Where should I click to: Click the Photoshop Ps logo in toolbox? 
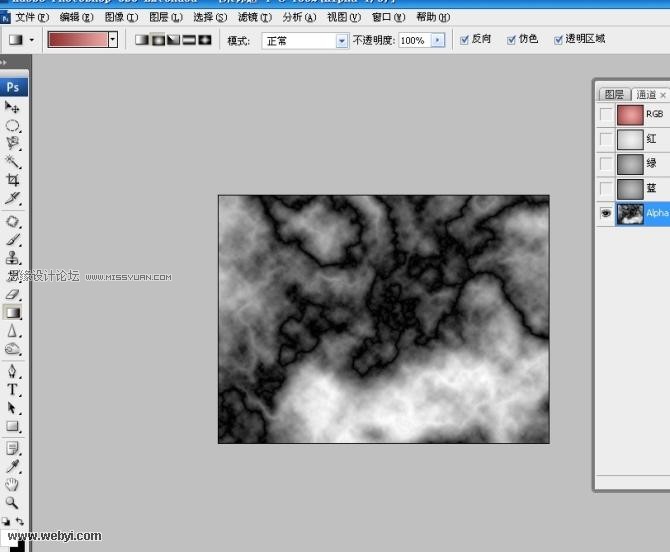(x=14, y=87)
